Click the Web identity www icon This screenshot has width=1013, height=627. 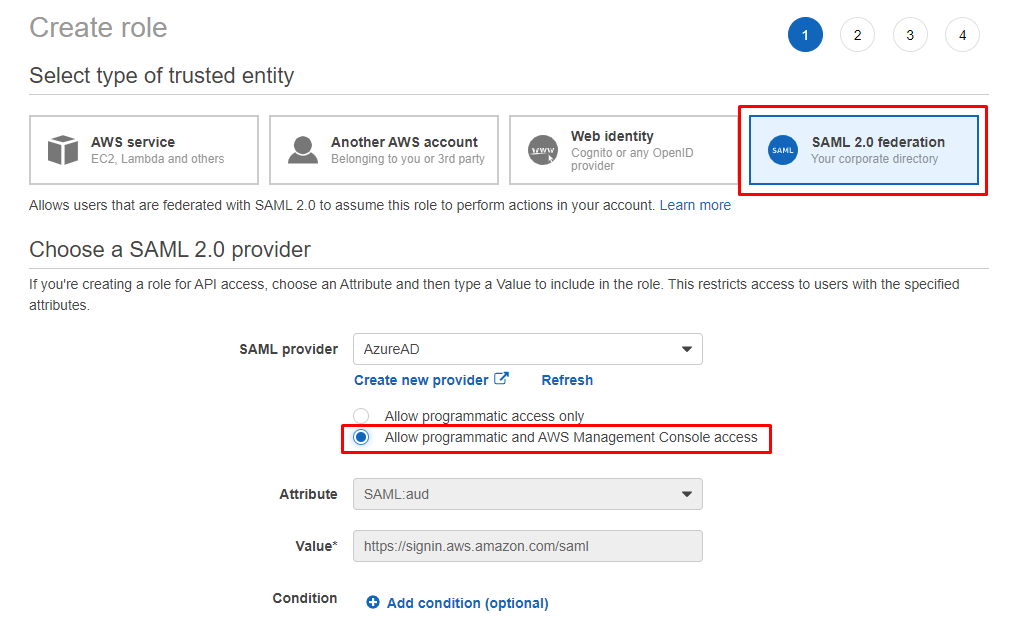tap(542, 150)
